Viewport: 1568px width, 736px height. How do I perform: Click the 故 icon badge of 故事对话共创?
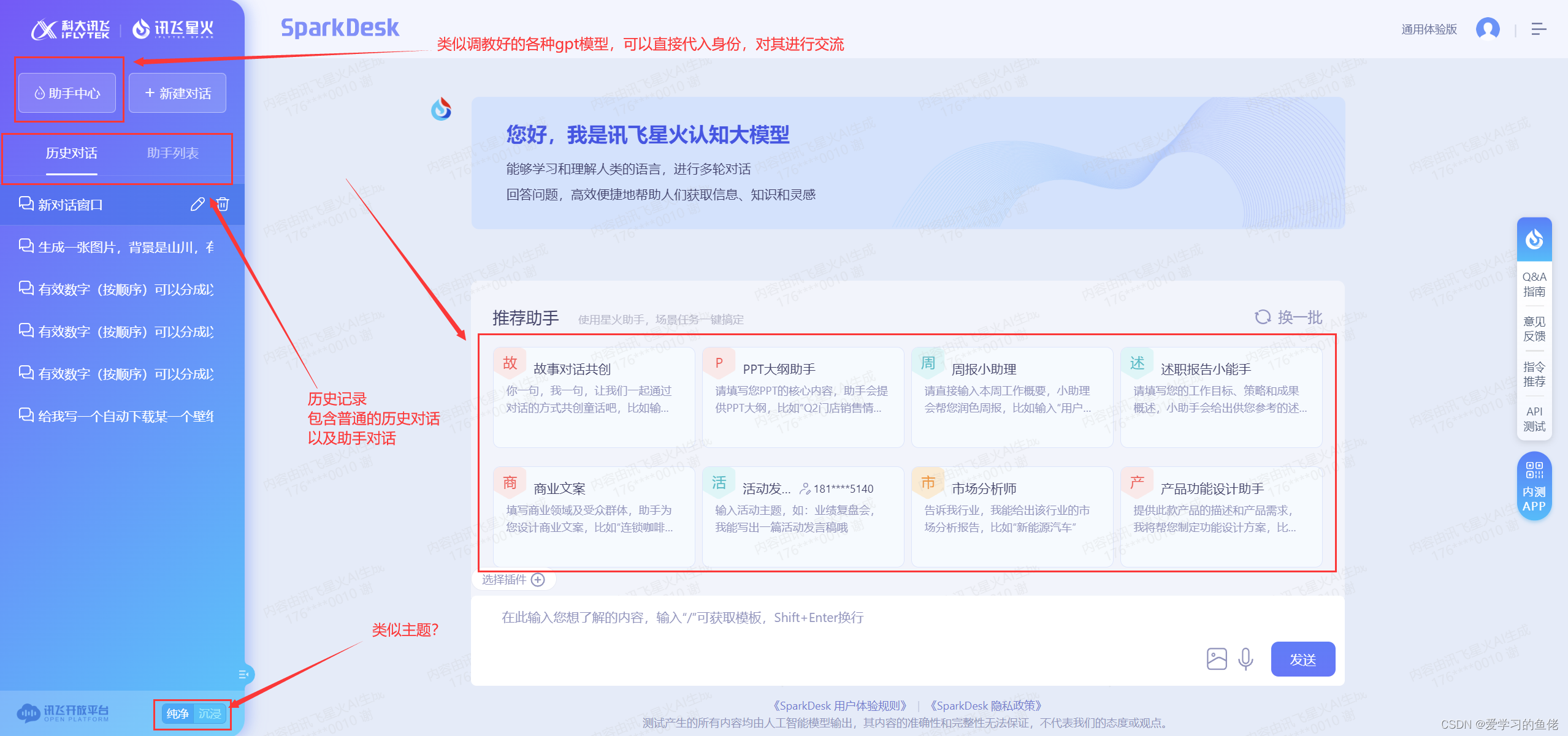click(510, 363)
